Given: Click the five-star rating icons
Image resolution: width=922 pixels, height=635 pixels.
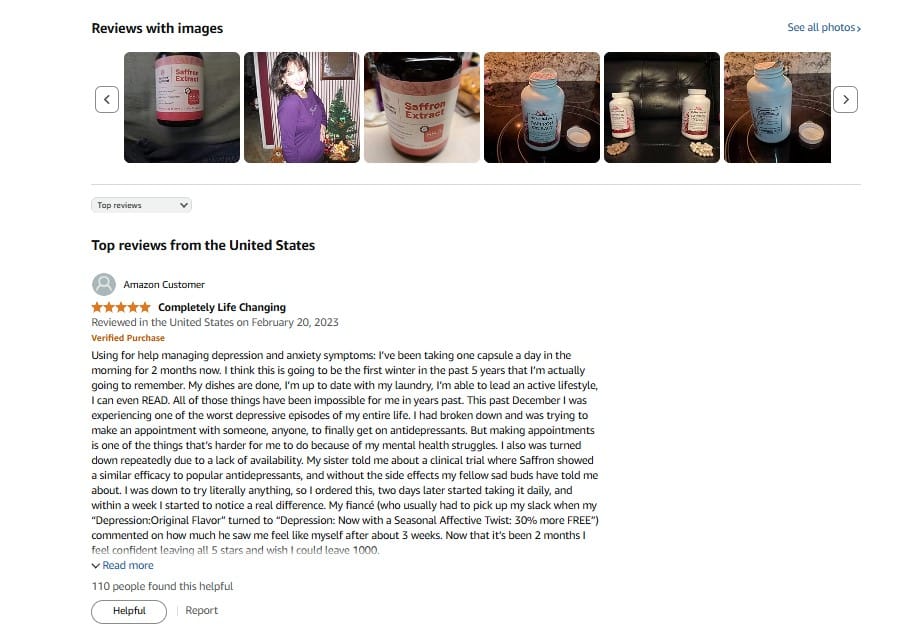Looking at the screenshot, I should coord(121,307).
